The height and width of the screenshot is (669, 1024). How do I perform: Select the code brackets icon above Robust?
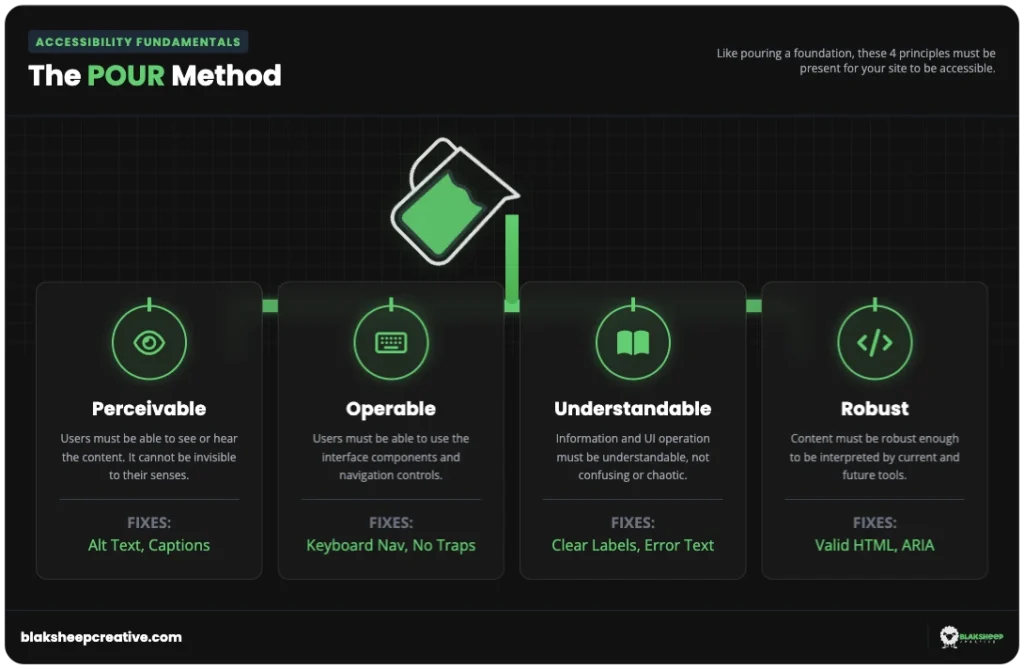coord(875,341)
